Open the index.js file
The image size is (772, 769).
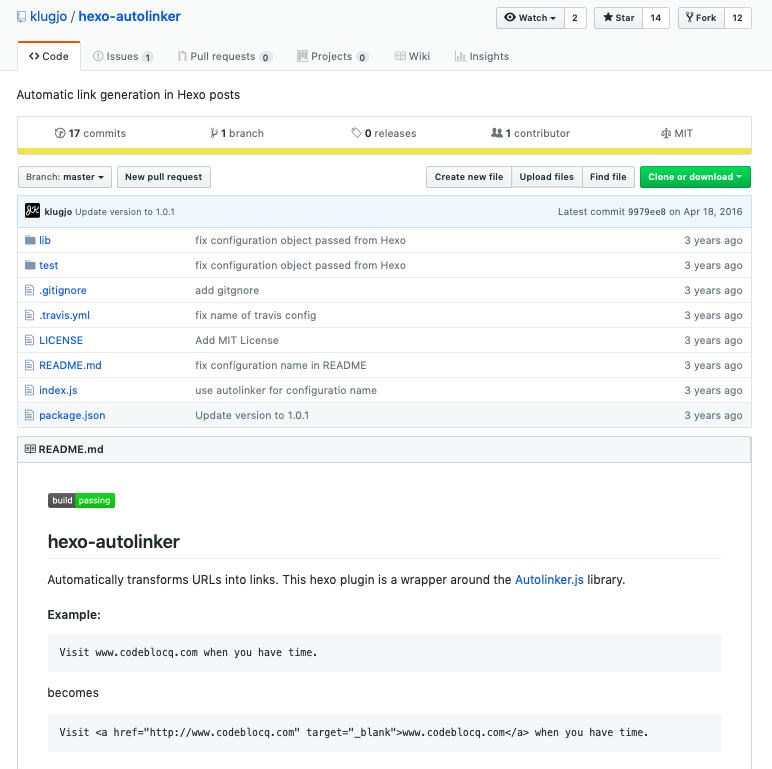tap(58, 390)
